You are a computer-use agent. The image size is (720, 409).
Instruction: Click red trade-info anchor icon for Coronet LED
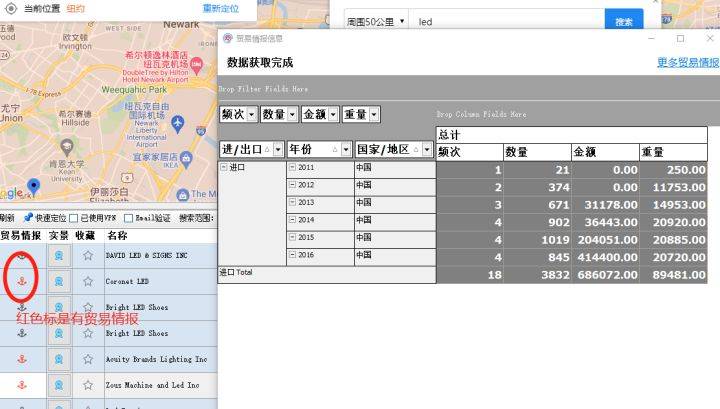23,282
